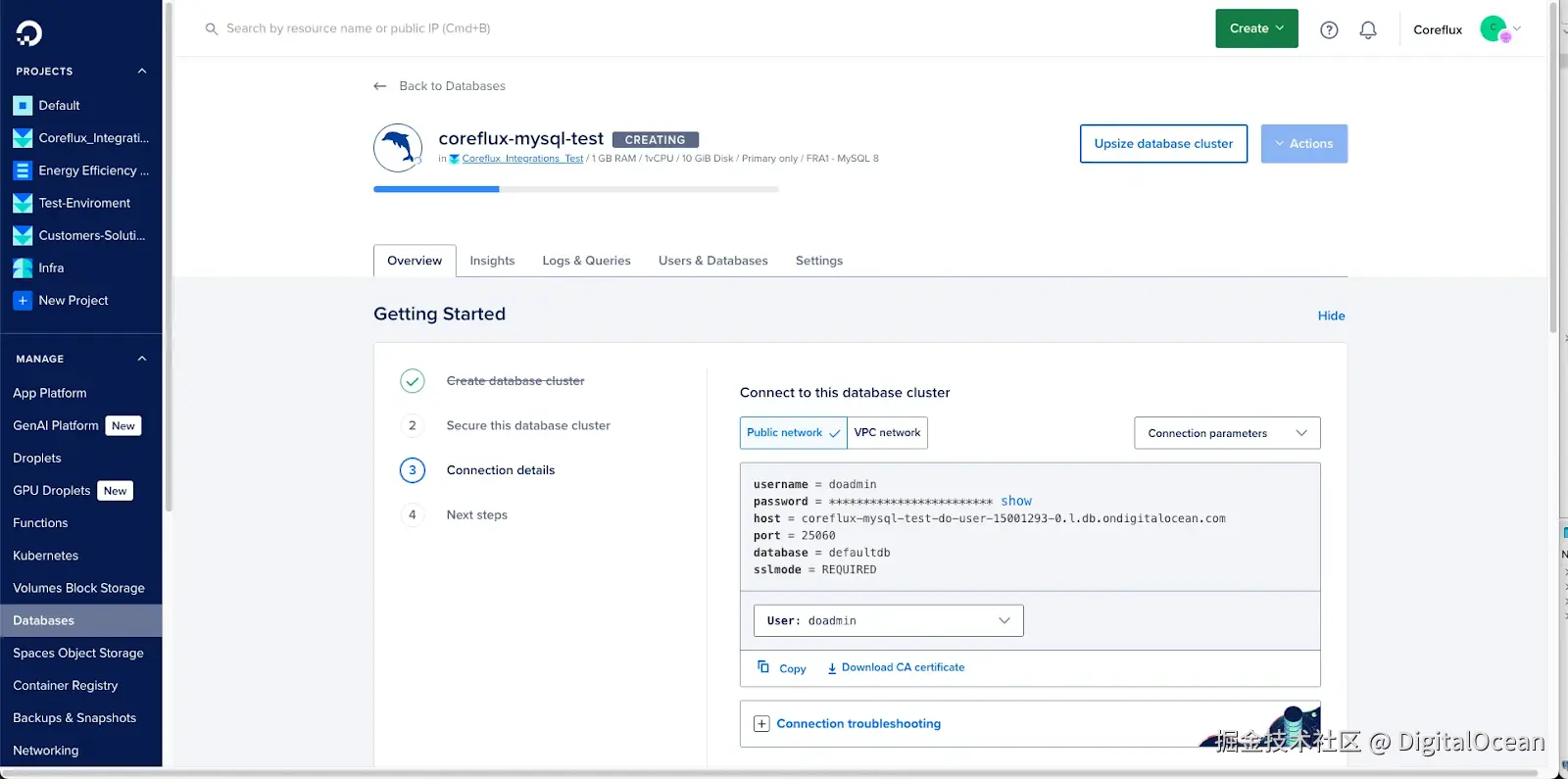
Task: Open the account menu chevron
Action: [1517, 28]
